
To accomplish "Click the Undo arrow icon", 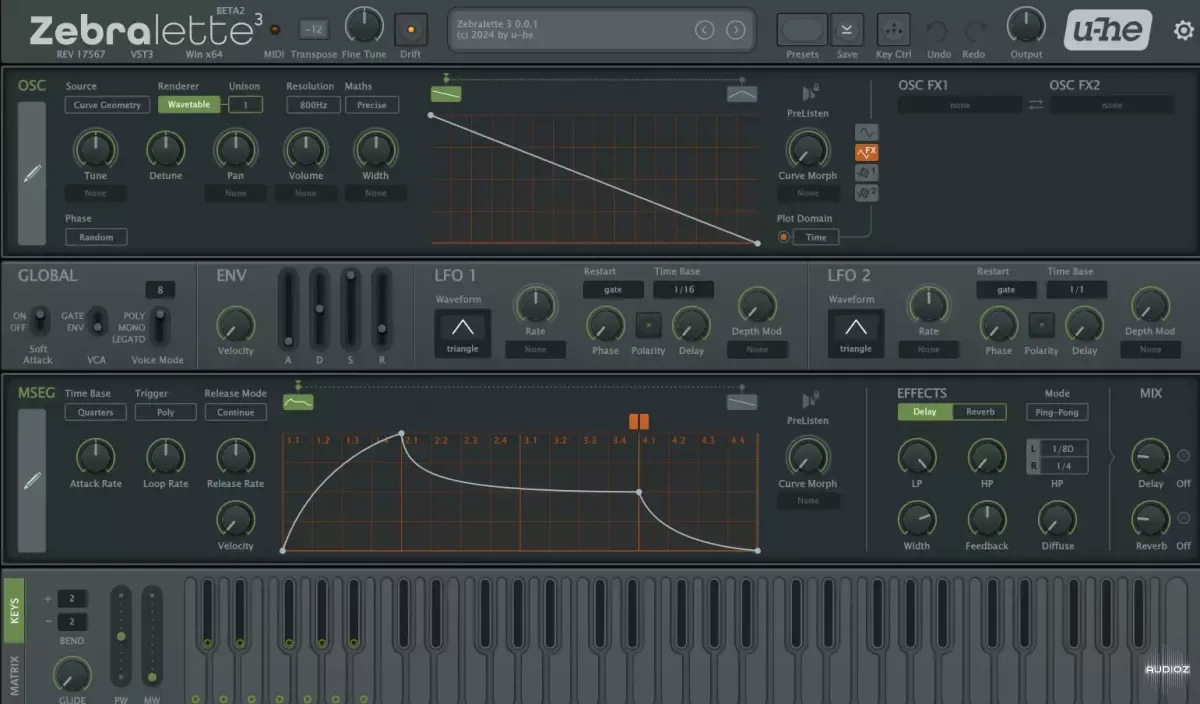I will [938, 30].
